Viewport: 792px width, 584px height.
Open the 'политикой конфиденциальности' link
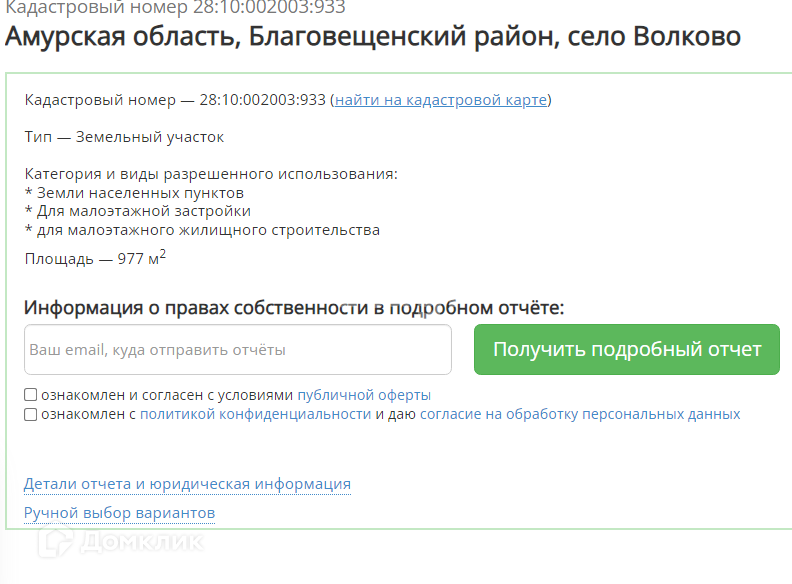click(256, 414)
